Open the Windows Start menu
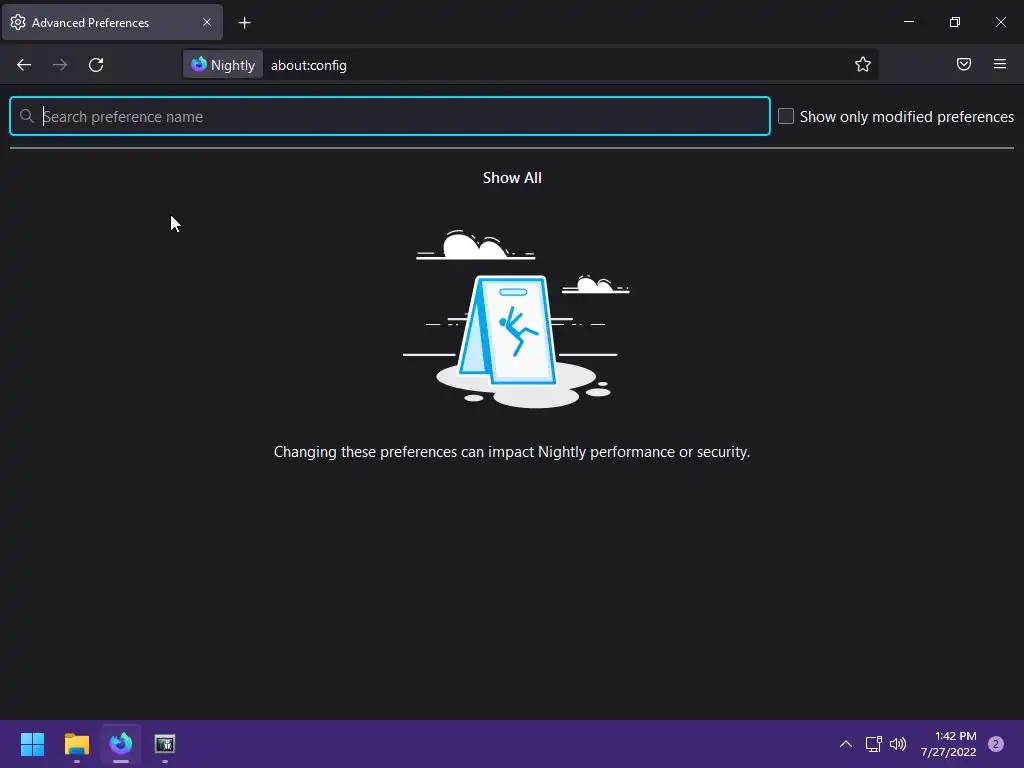Viewport: 1024px width, 768px height. (33, 744)
